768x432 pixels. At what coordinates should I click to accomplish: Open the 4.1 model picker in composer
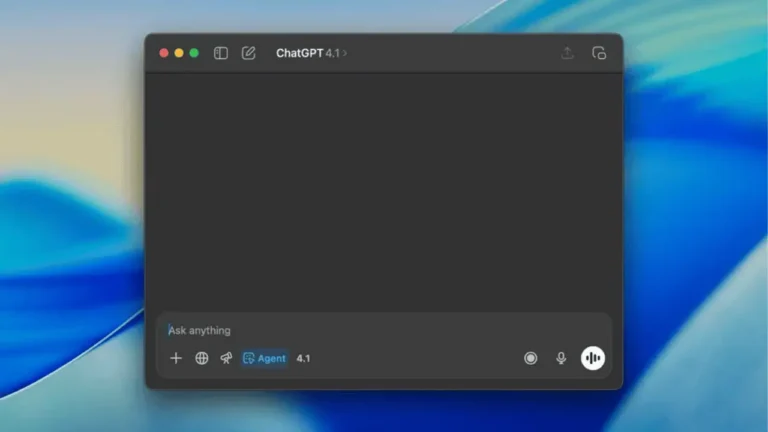[x=303, y=359]
